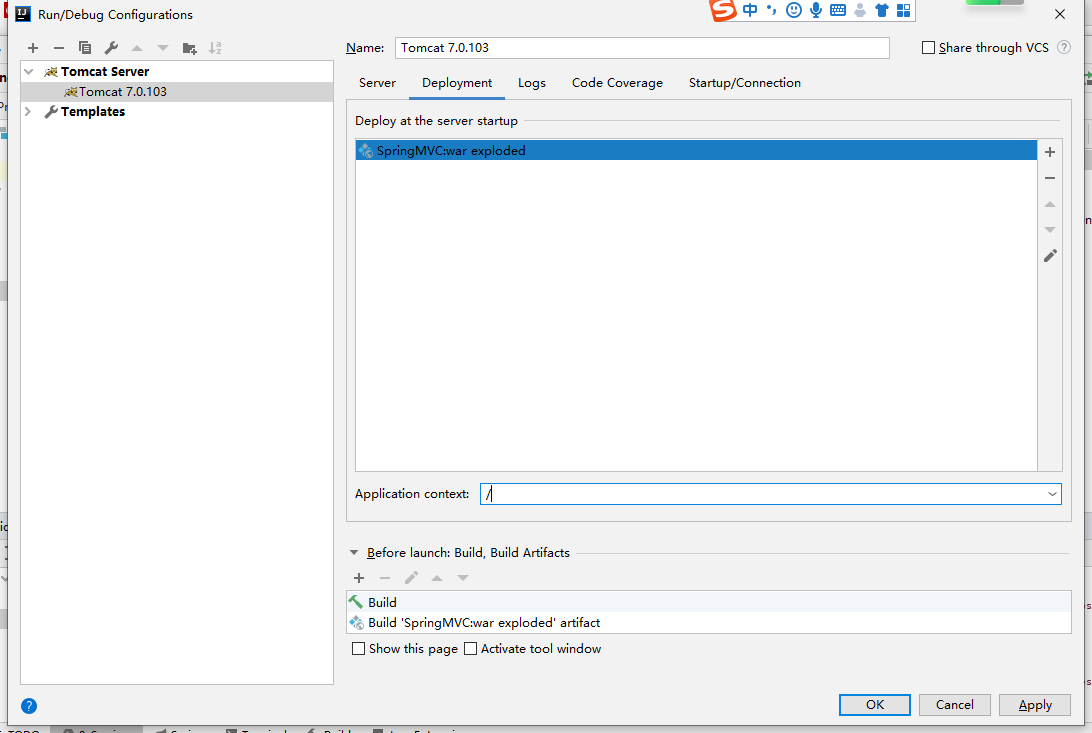Screen dimensions: 1092x733
Task: Toggle Sogou Chinese input mode
Action: (750, 10)
